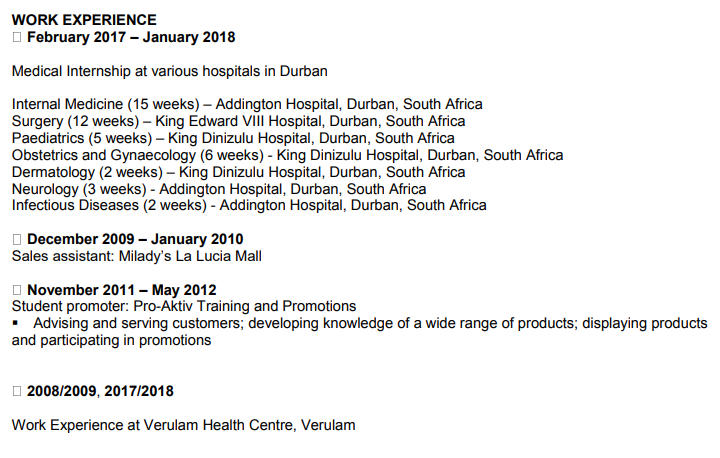The width and height of the screenshot is (720, 458).
Task: Click the December 2009 – January 2010 date
Action: (135, 239)
